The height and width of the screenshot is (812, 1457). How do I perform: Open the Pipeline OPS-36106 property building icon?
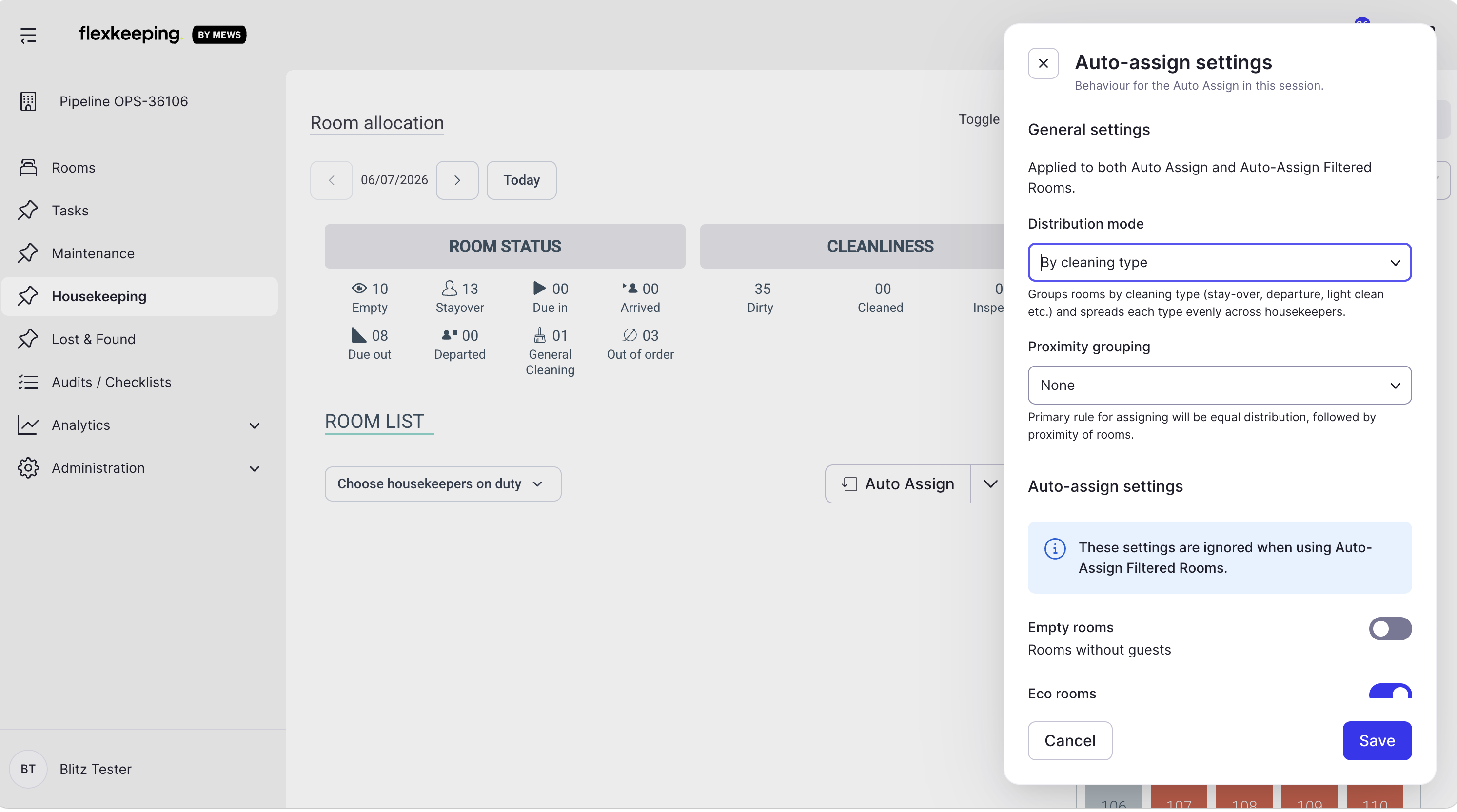tap(28, 101)
